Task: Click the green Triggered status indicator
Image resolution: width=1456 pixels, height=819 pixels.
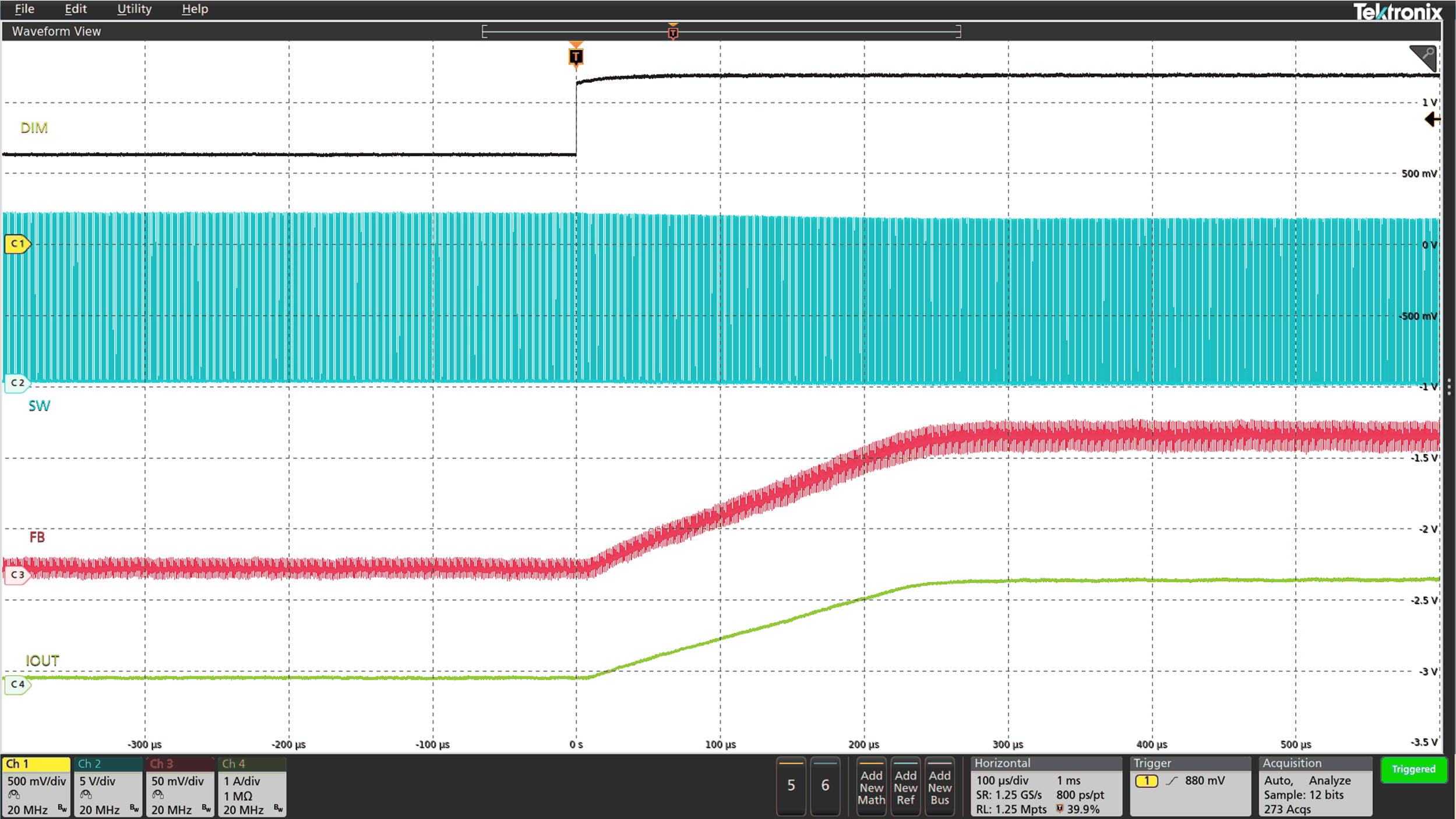Action: [1413, 769]
